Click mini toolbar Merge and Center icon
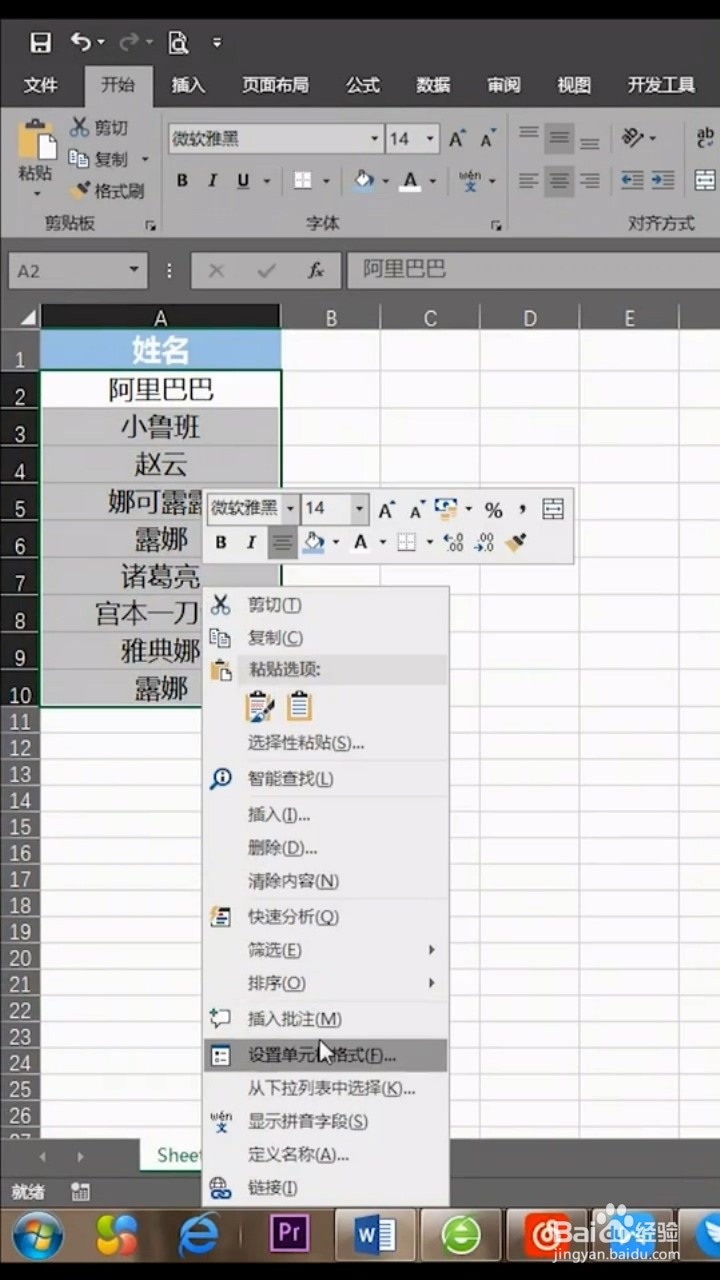720x1280 pixels. click(553, 510)
